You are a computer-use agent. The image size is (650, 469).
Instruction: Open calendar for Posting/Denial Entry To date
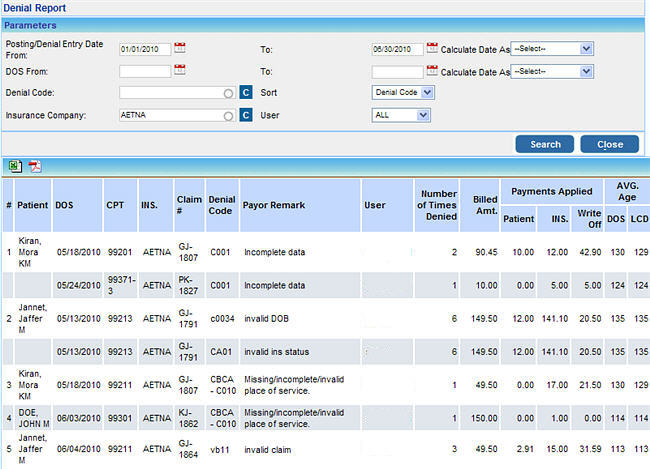coord(432,47)
